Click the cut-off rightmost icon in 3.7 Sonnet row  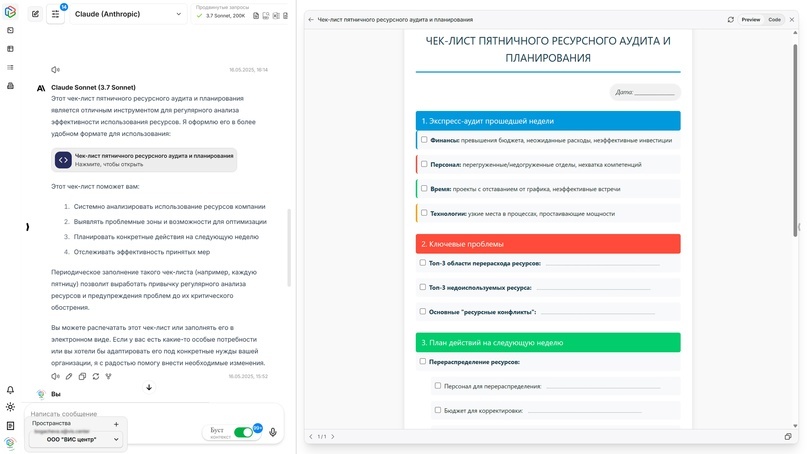pyautogui.click(x=286, y=16)
